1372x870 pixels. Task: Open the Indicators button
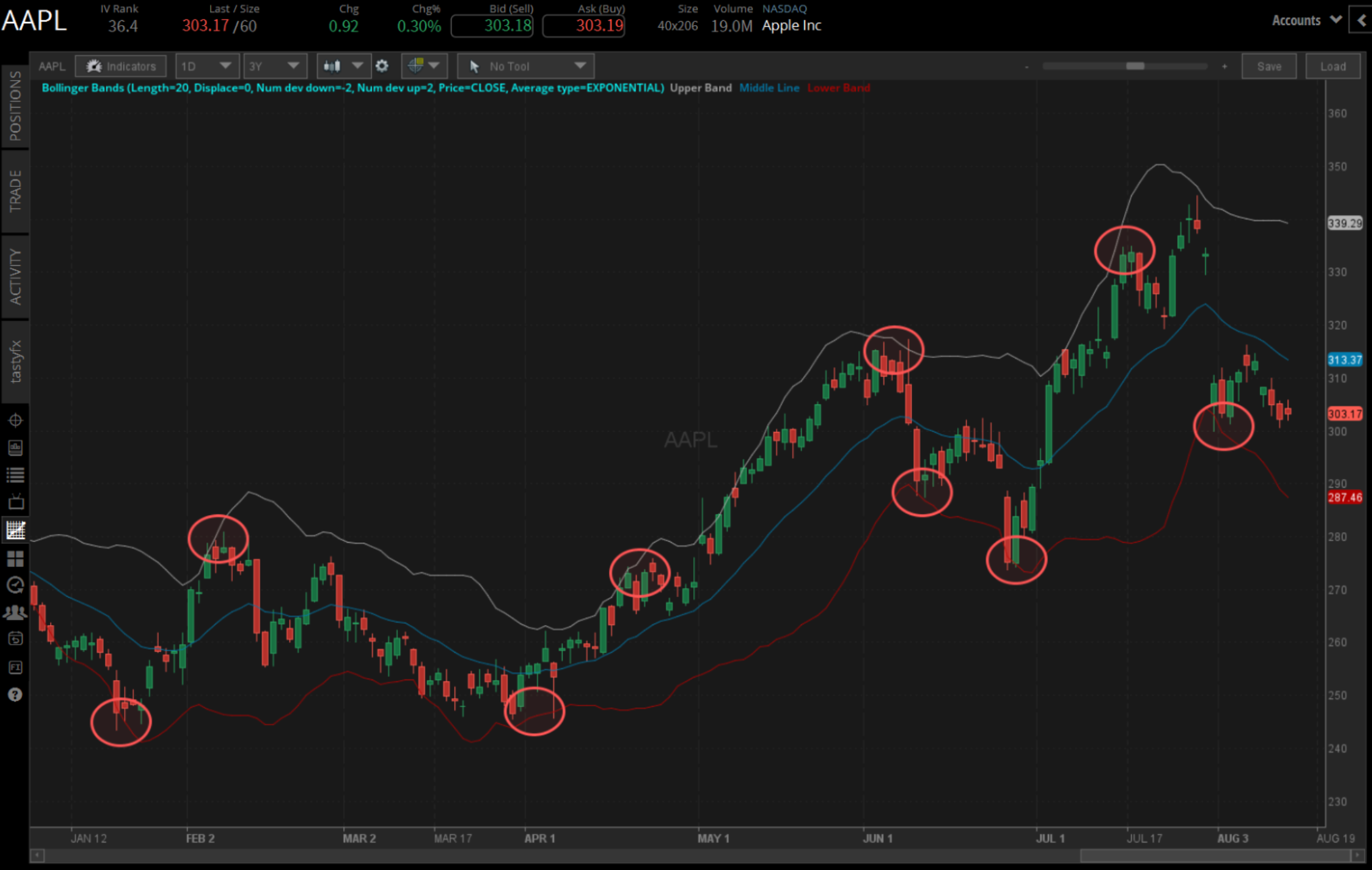pyautogui.click(x=121, y=66)
